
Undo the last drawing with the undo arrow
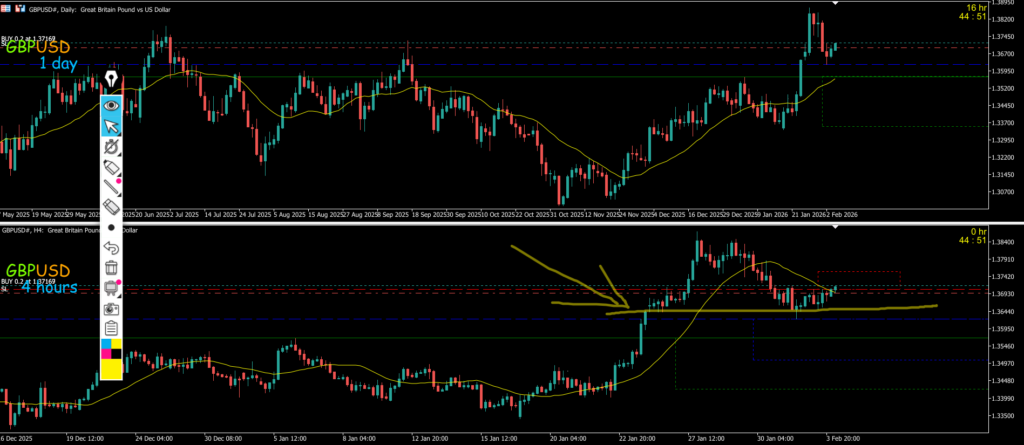[112, 248]
